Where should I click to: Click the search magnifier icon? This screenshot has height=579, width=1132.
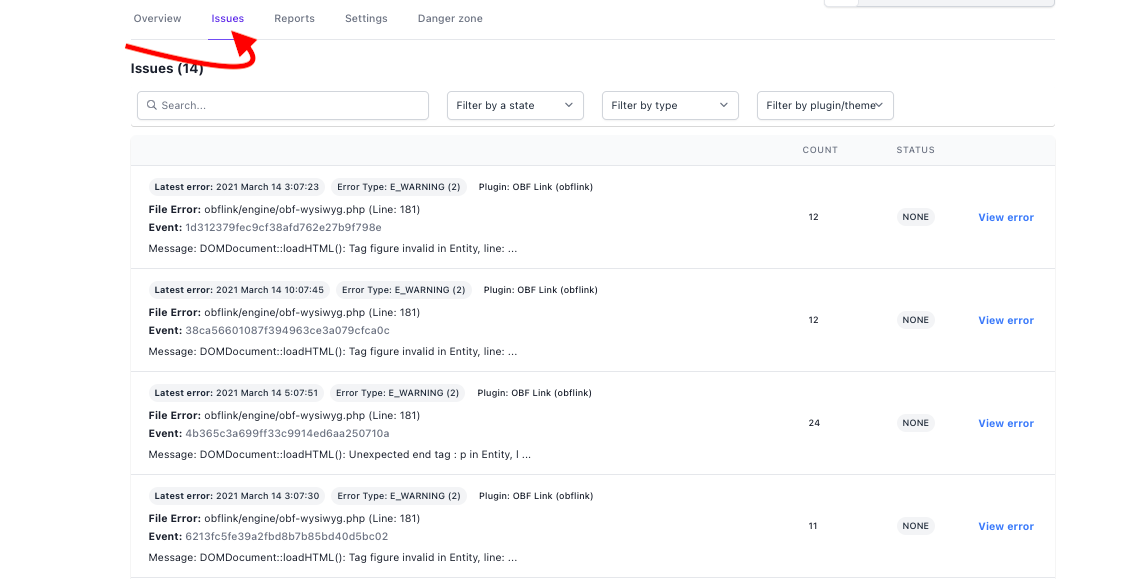152,105
